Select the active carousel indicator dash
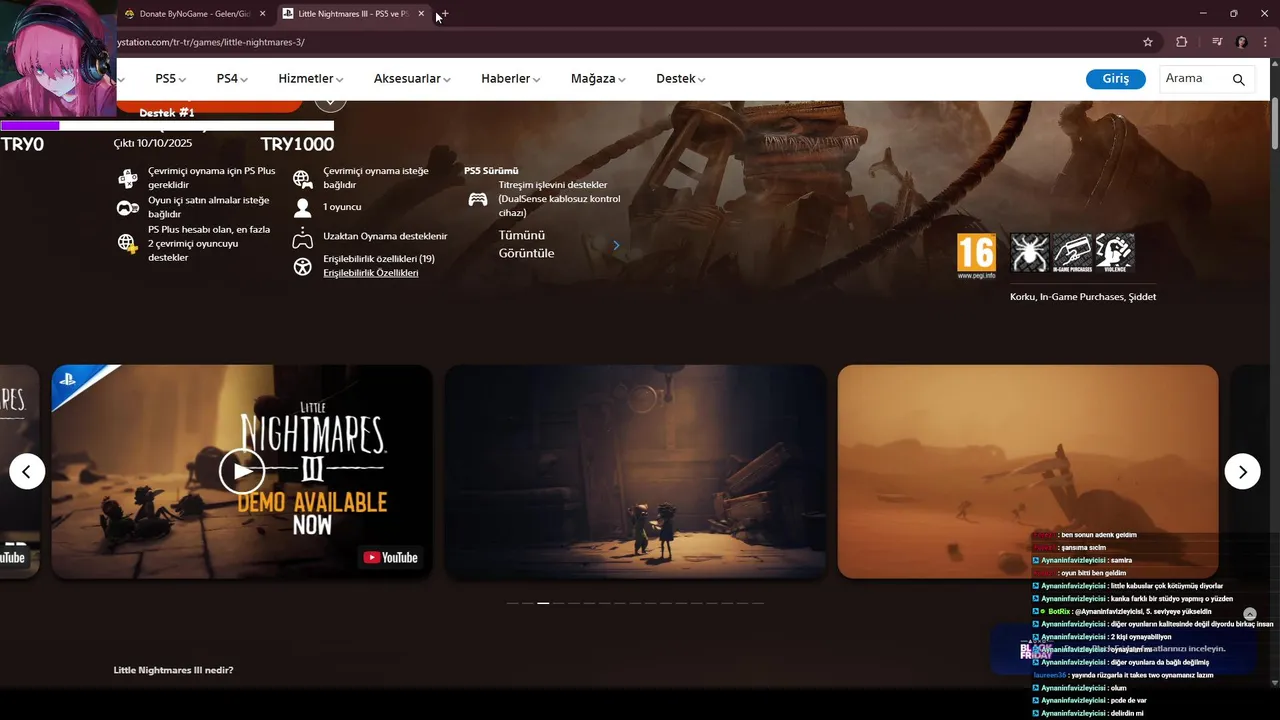Viewport: 1280px width, 720px height. click(543, 603)
